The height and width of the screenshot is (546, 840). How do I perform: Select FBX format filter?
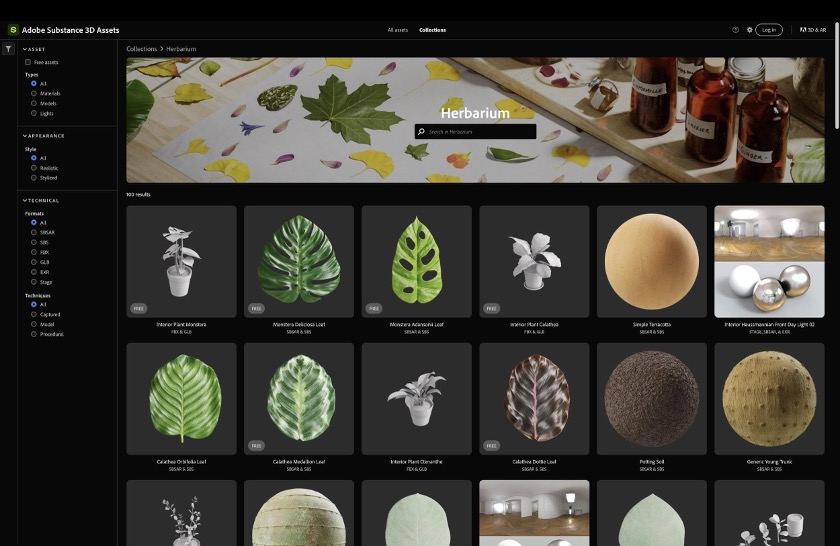point(34,252)
